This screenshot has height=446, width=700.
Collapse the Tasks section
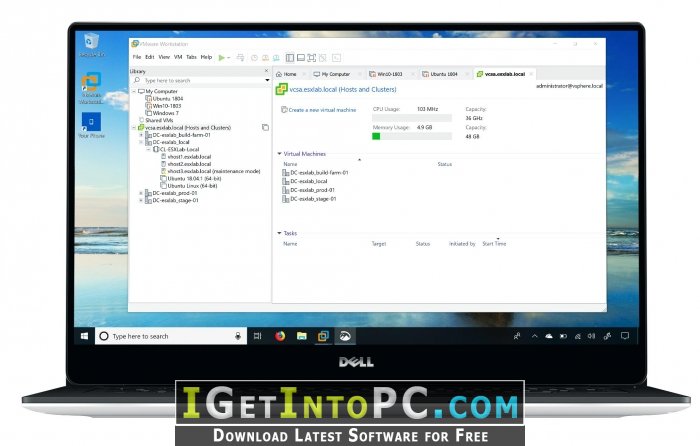pyautogui.click(x=279, y=233)
